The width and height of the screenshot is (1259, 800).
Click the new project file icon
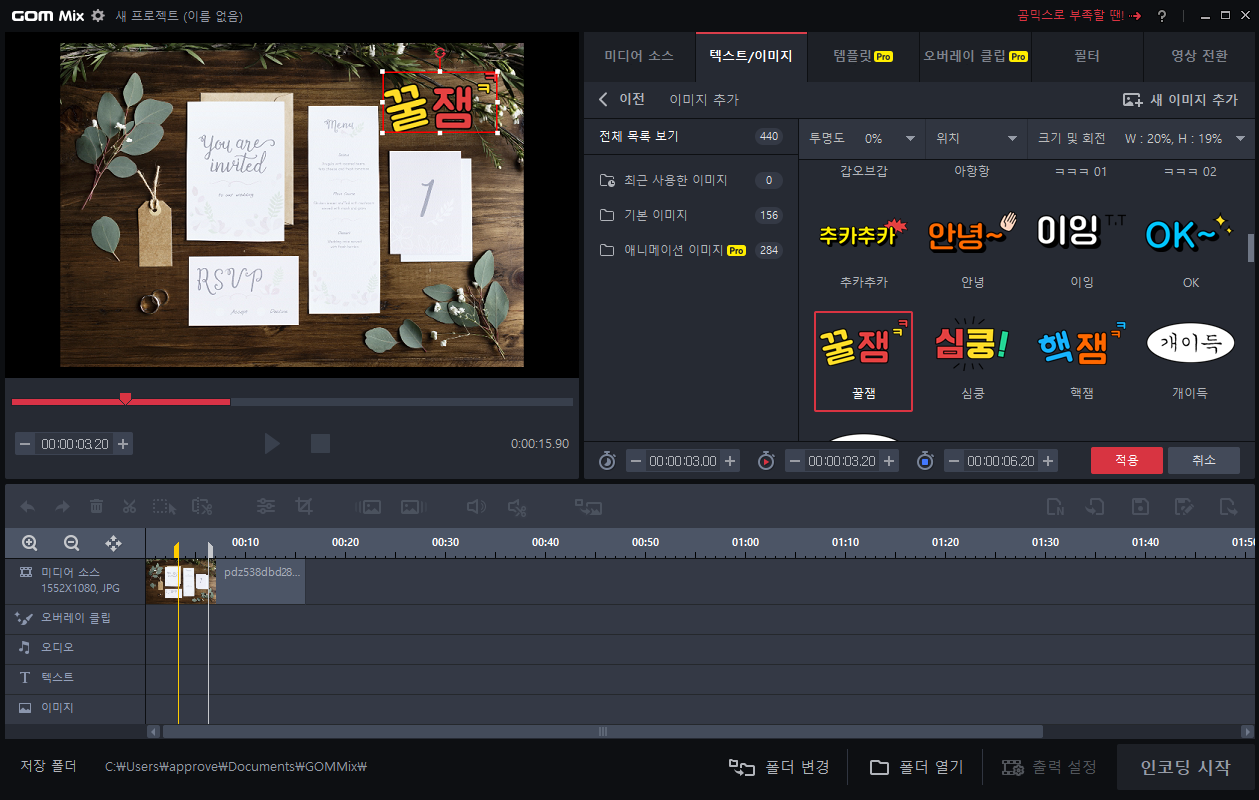(x=1054, y=507)
